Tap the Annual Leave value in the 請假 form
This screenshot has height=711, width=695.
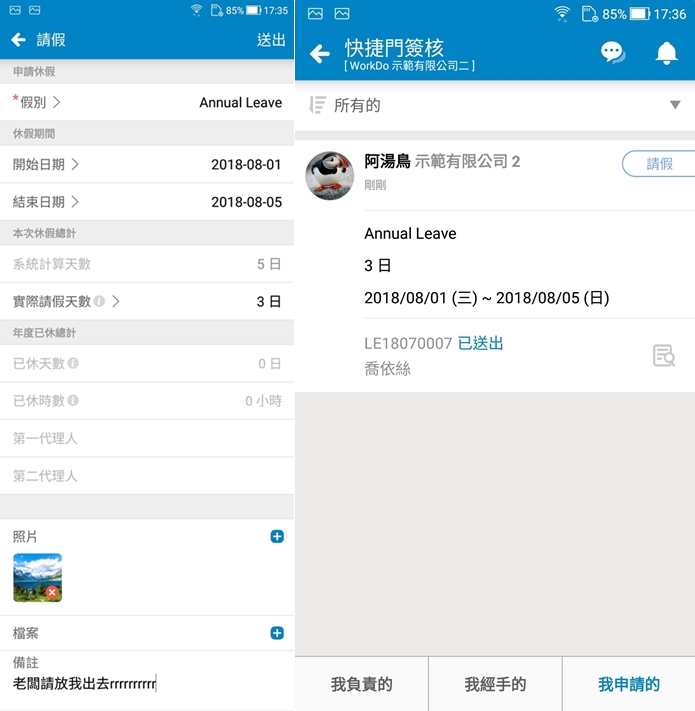click(x=241, y=102)
